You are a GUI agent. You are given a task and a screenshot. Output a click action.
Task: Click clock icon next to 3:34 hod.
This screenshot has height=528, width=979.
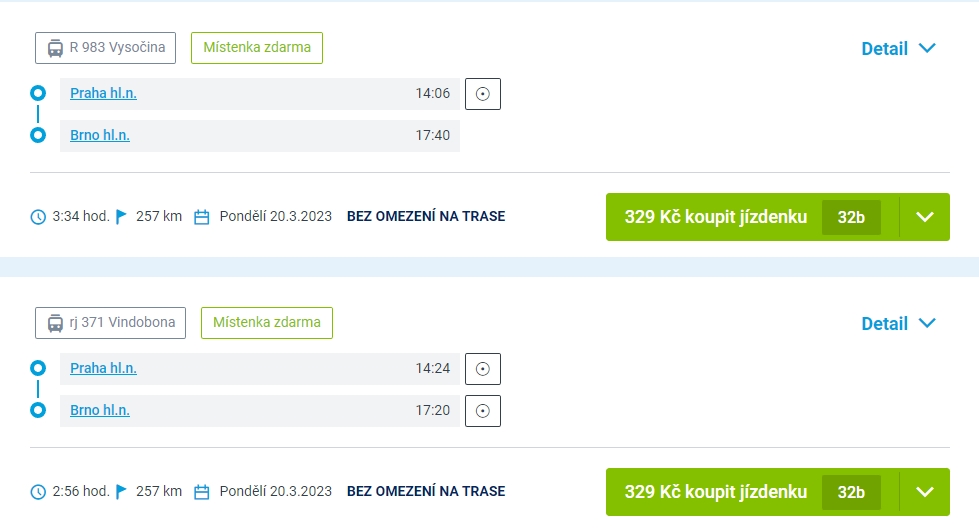coord(38,217)
